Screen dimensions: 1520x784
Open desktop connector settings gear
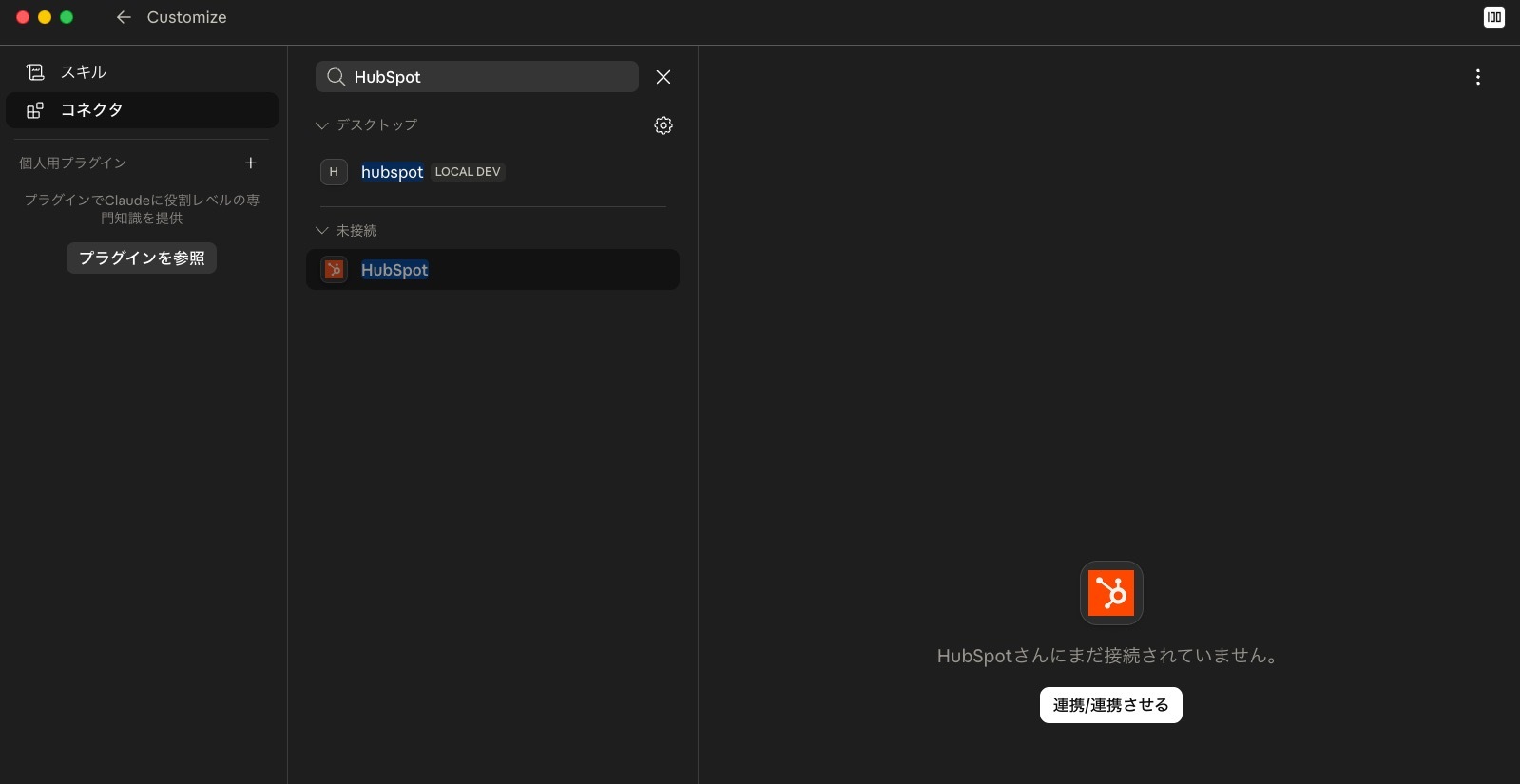pos(664,125)
